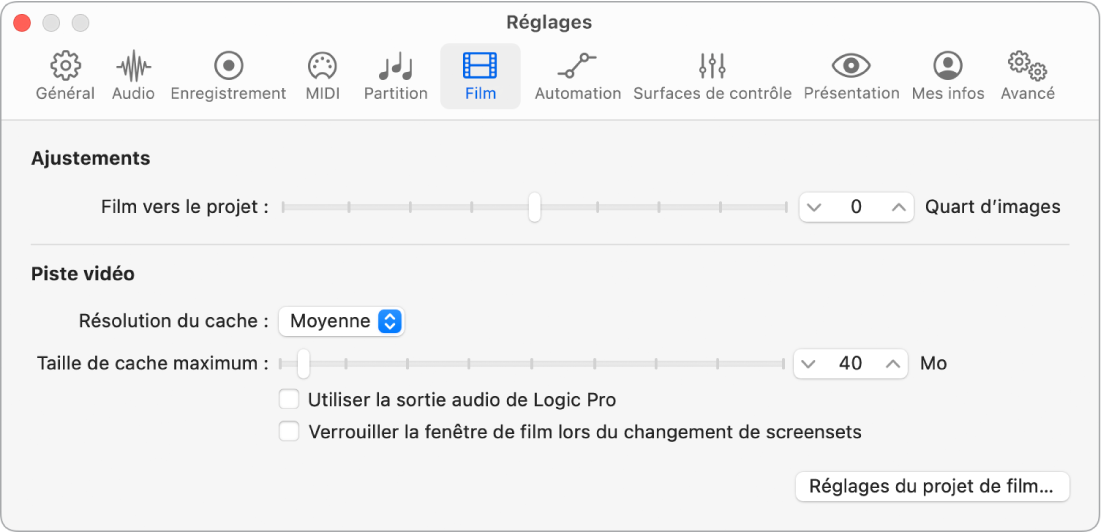Viewport: 1101px width, 532px height.
Task: Increase the cache size Mo stepper
Action: [892, 363]
